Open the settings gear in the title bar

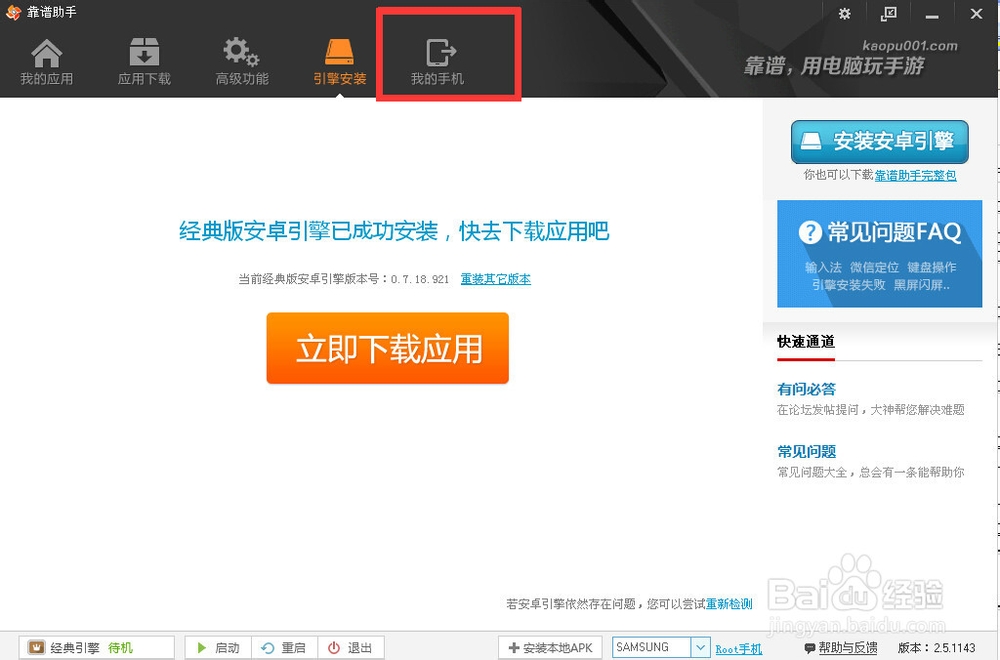click(844, 14)
